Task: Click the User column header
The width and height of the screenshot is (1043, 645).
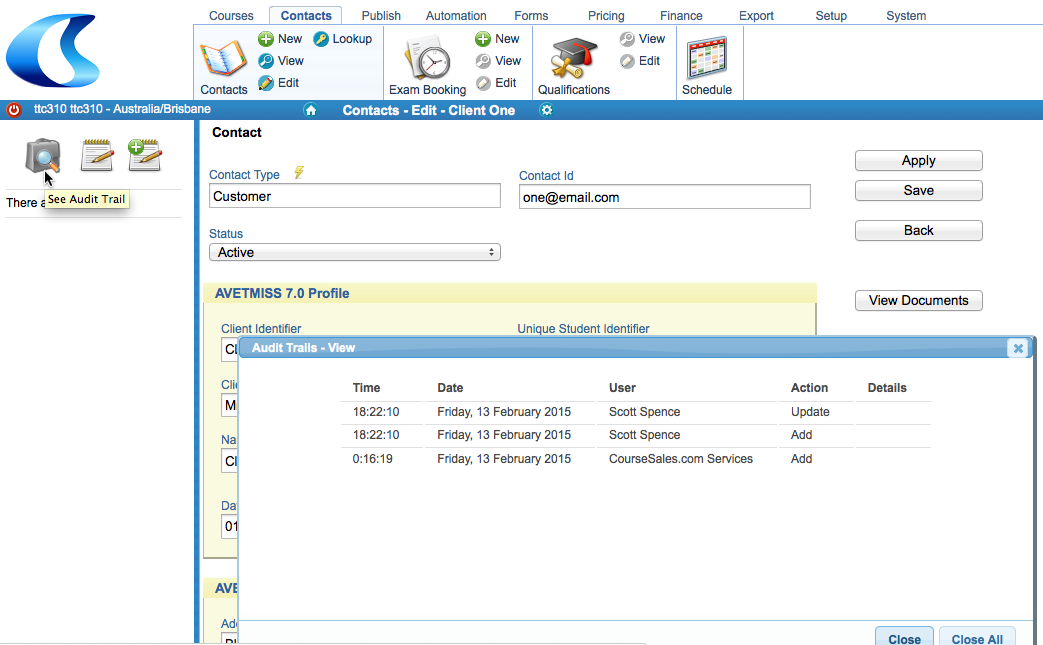Action: [623, 388]
